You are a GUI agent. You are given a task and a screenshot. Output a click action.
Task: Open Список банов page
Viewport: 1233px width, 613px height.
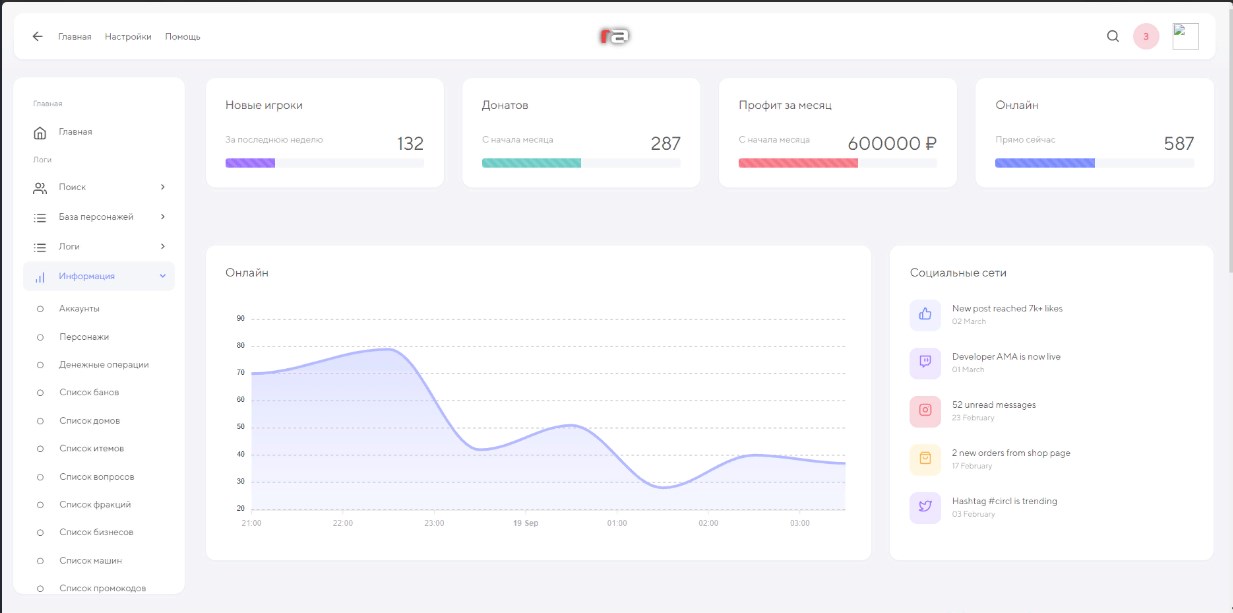[89, 393]
